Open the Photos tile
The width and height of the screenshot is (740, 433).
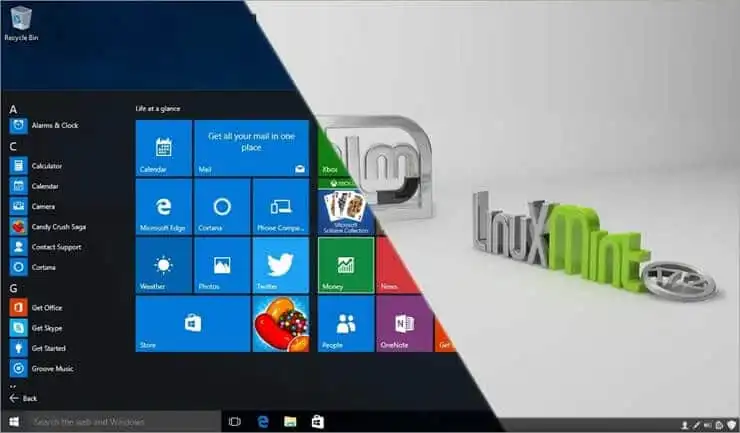[x=222, y=265]
